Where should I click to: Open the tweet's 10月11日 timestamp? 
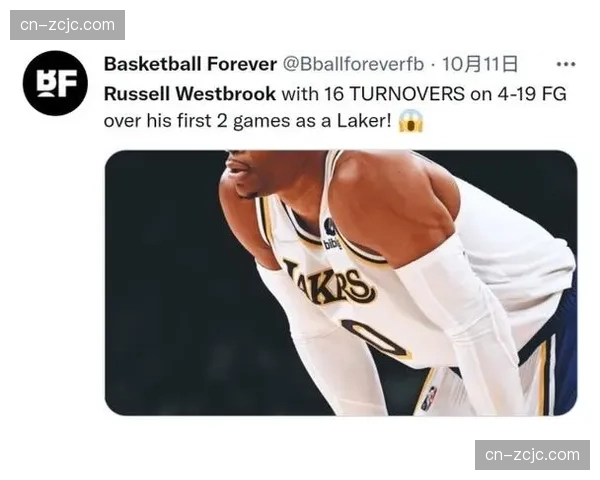coord(480,64)
